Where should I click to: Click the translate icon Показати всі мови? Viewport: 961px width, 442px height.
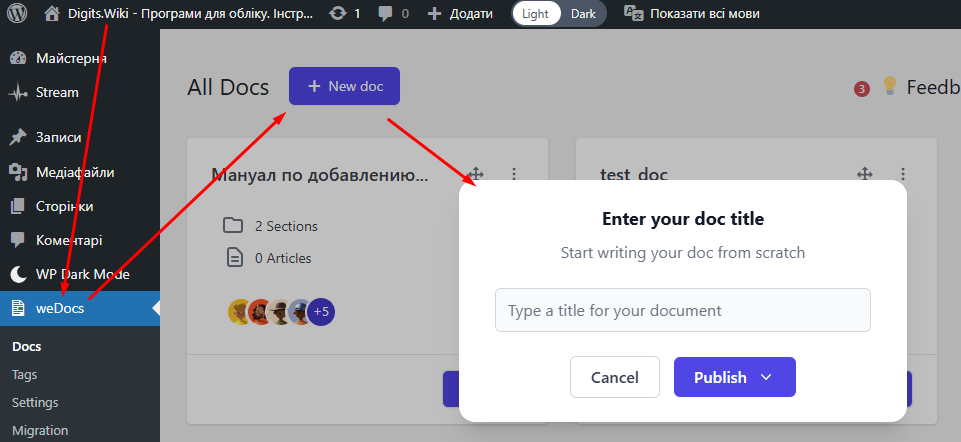click(x=634, y=13)
